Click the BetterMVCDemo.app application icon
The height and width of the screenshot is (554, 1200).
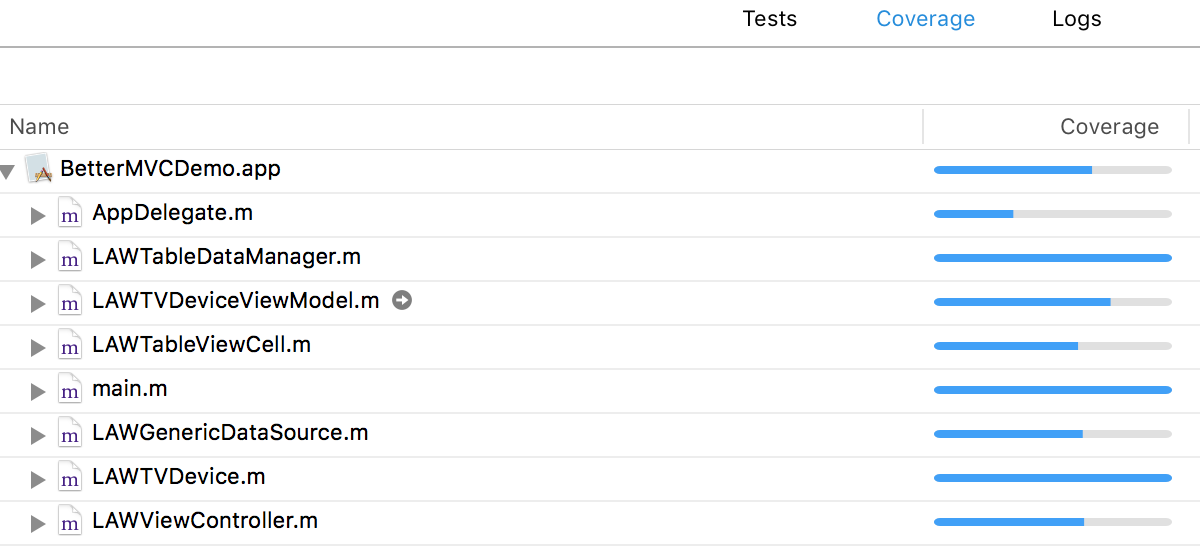[x=38, y=169]
